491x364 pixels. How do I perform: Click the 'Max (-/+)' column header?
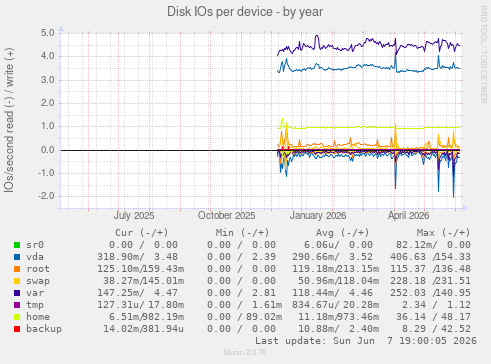tap(443, 233)
